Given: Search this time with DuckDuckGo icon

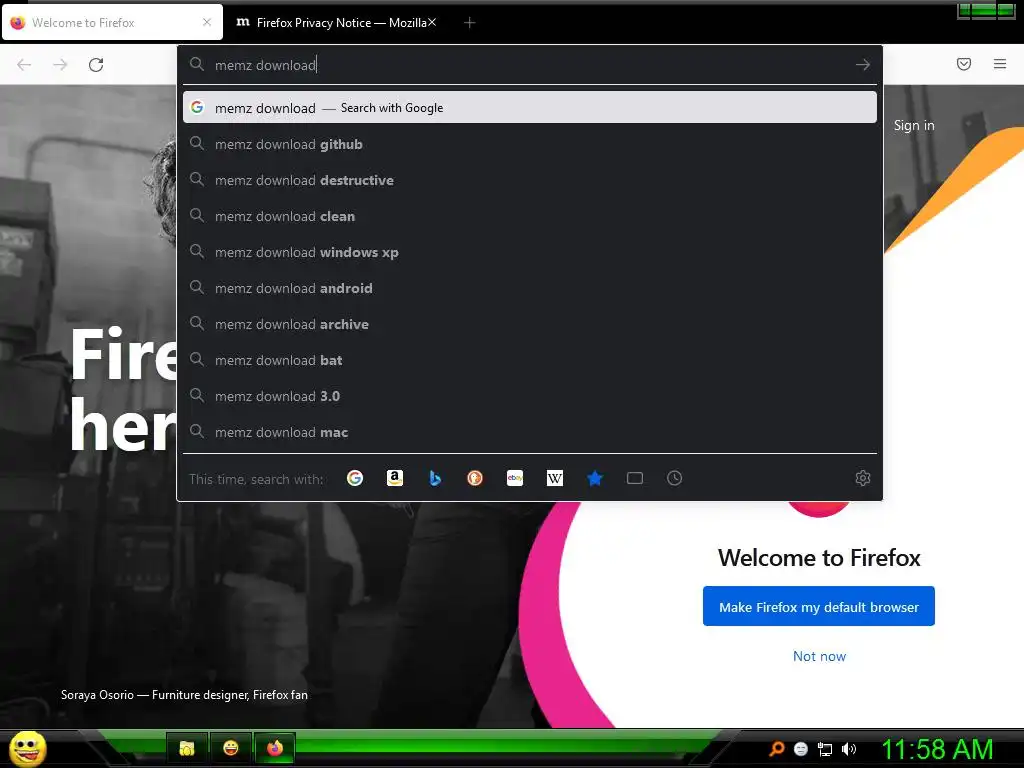Looking at the screenshot, I should tap(475, 478).
